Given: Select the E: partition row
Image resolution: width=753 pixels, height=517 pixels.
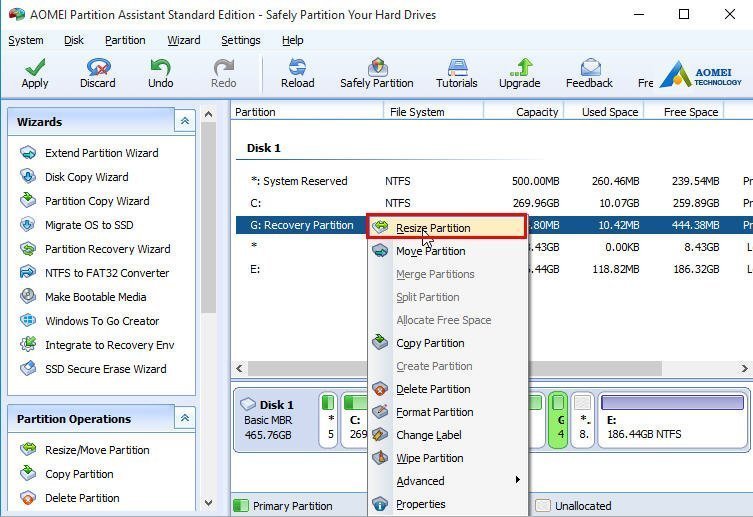Looking at the screenshot, I should pos(494,269).
